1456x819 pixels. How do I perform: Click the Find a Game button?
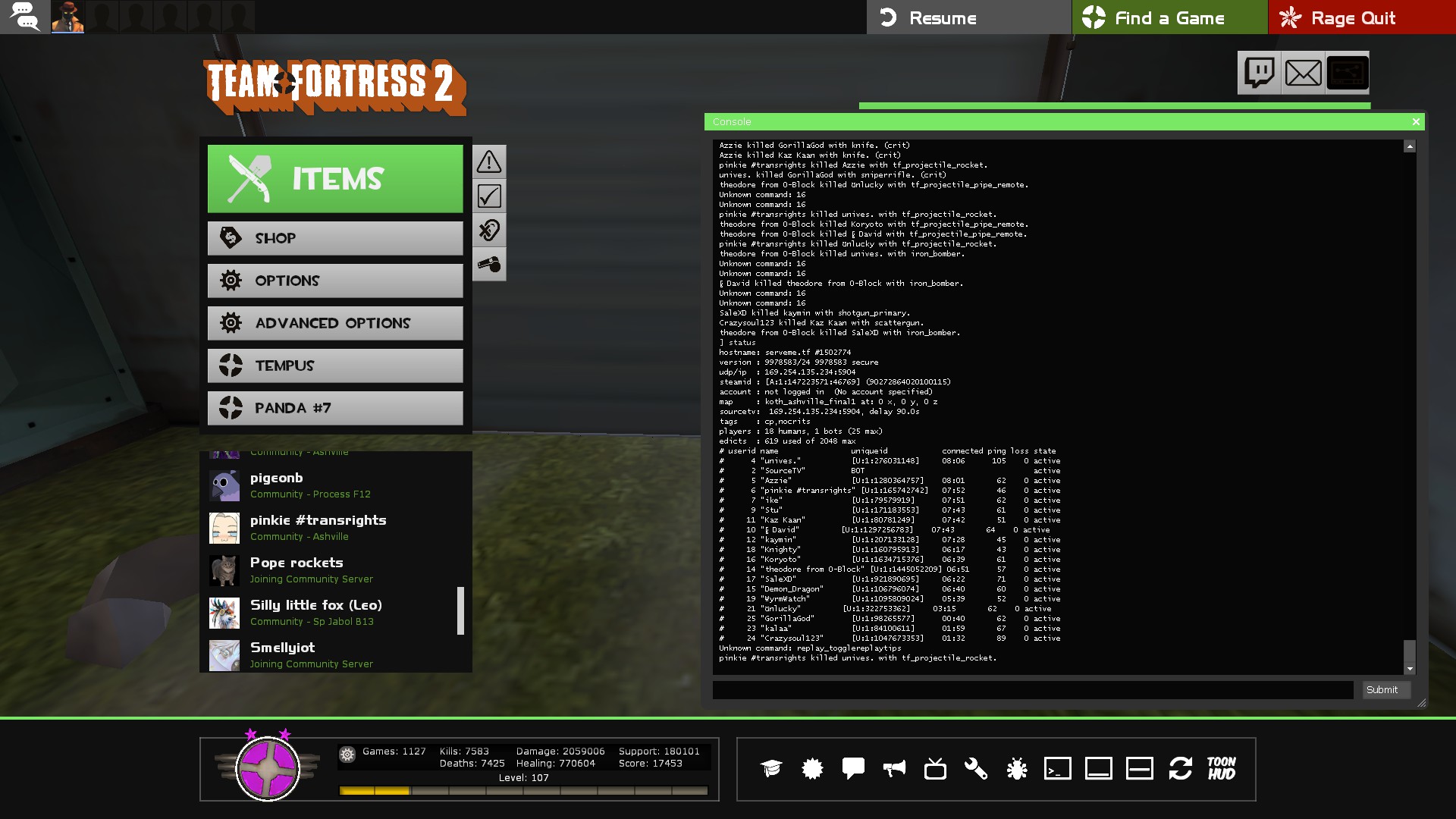(1169, 17)
